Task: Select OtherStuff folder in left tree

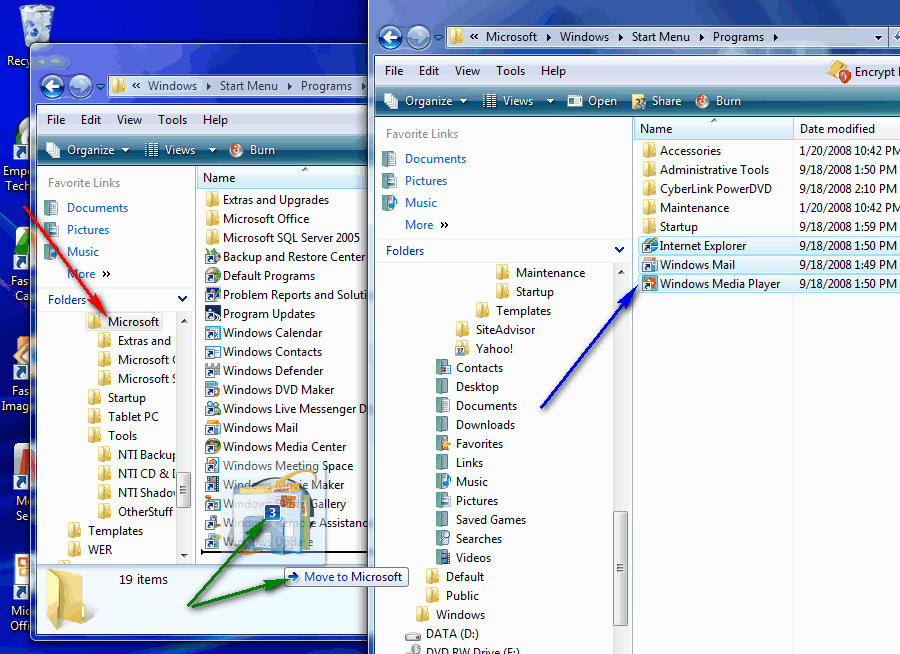Action: coord(135,512)
